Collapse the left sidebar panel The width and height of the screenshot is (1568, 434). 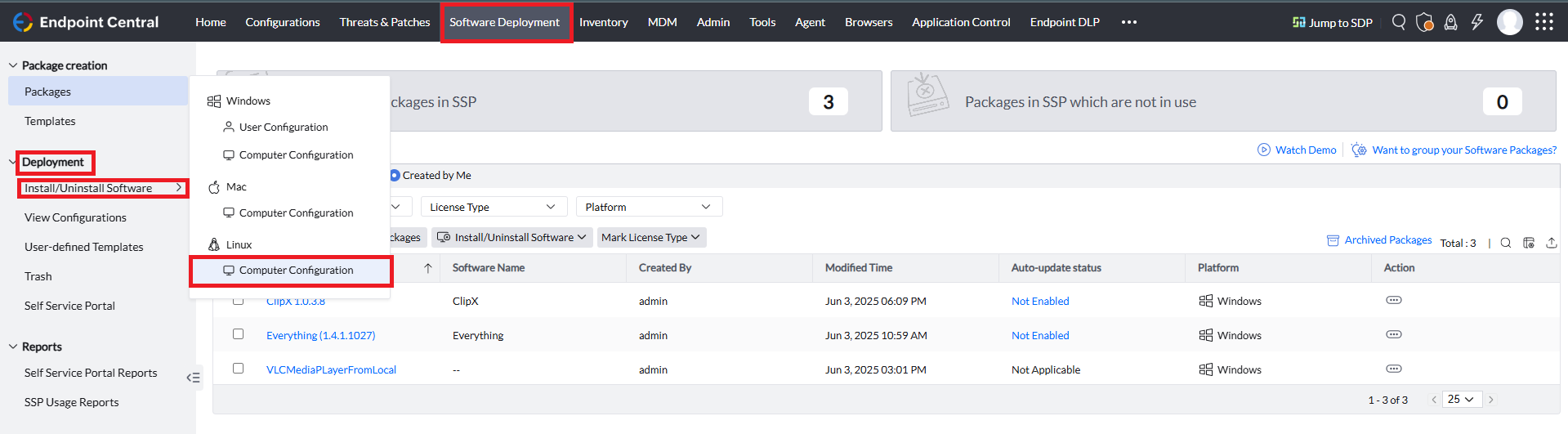[193, 378]
